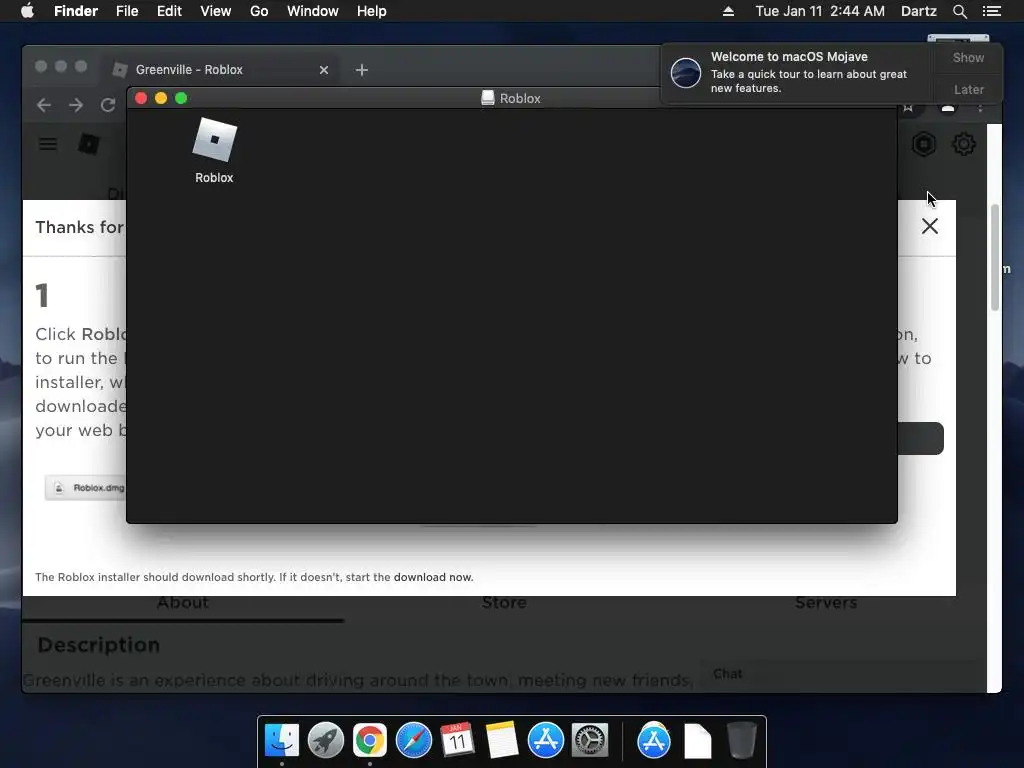Open Robux icon on Roblox page

924,144
